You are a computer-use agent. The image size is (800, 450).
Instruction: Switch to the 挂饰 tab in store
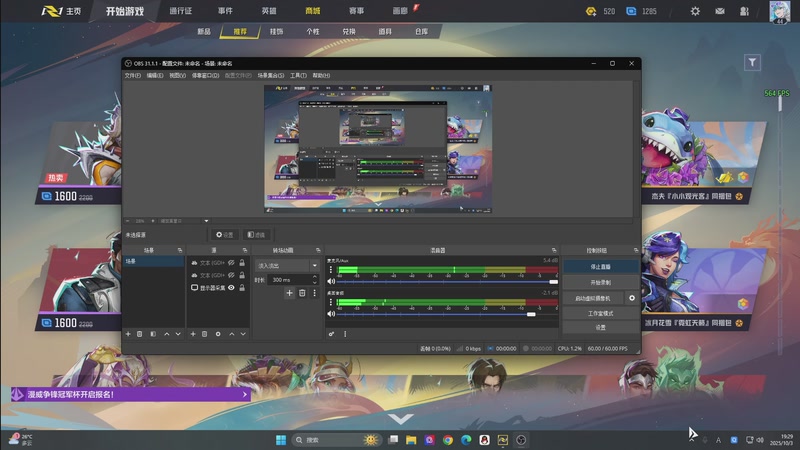coord(276,32)
